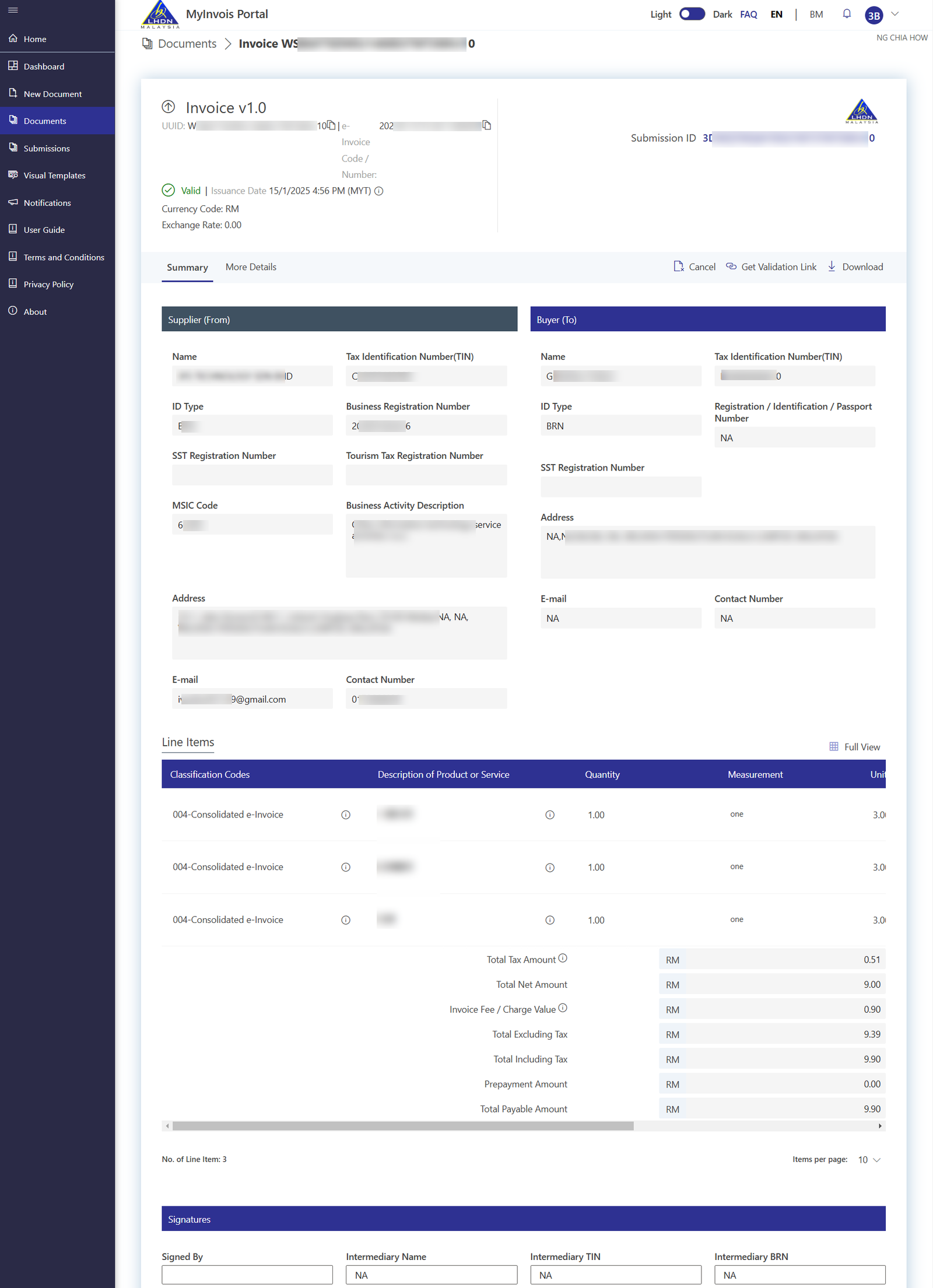This screenshot has width=933, height=1288.
Task: Click the horizontal scrollbar under line items
Action: (x=402, y=1126)
